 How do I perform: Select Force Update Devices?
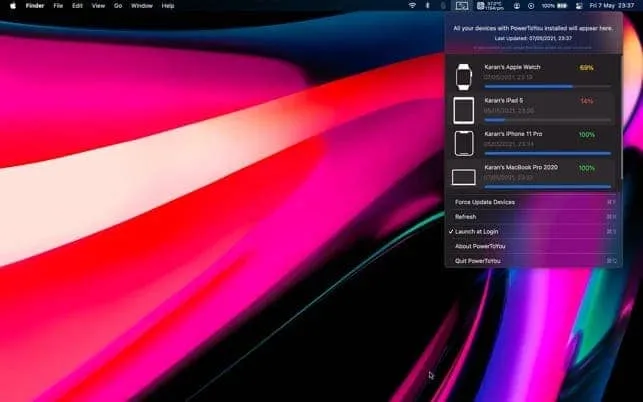click(x=485, y=202)
